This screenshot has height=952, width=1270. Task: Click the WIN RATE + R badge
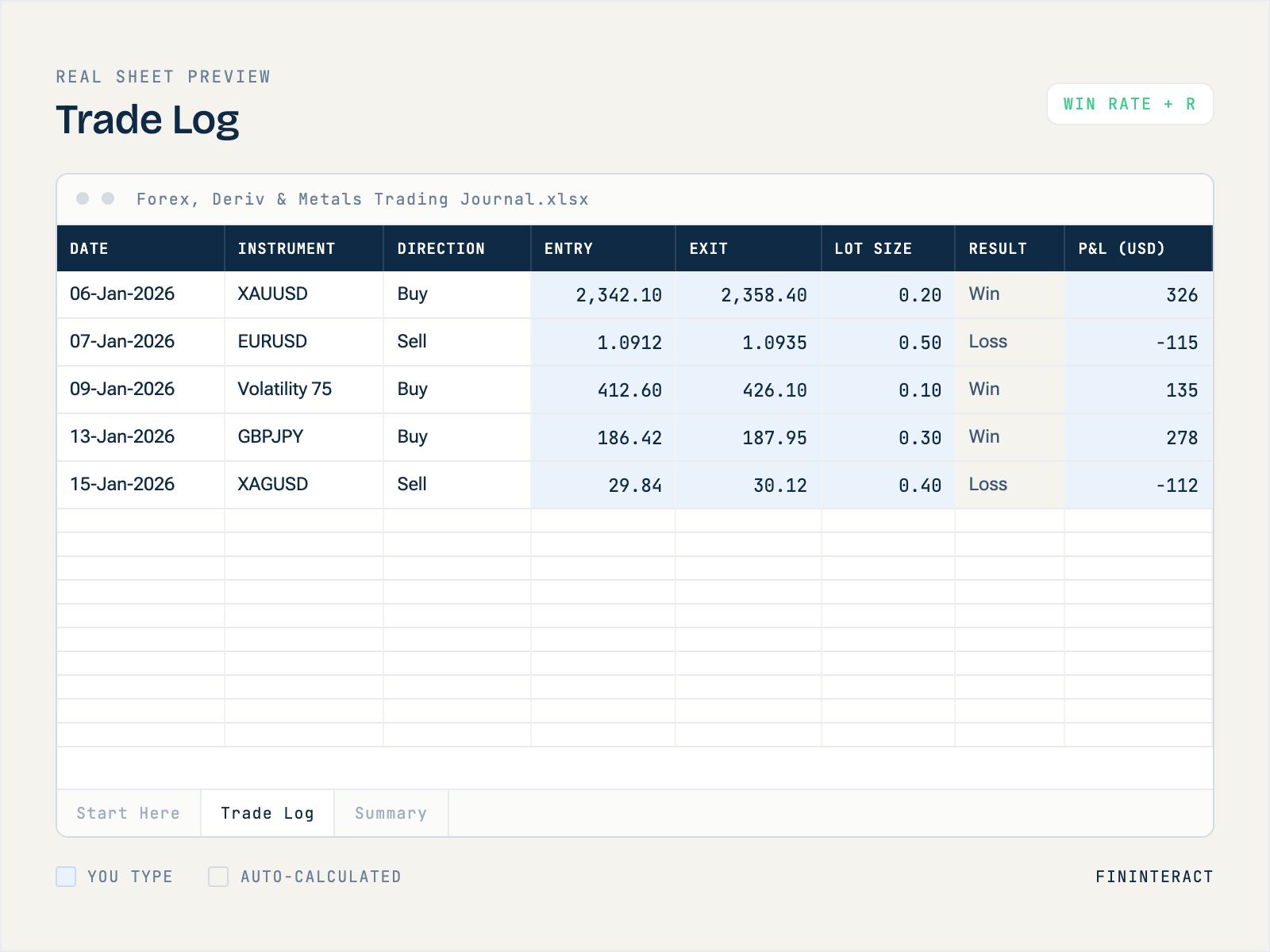coord(1130,104)
